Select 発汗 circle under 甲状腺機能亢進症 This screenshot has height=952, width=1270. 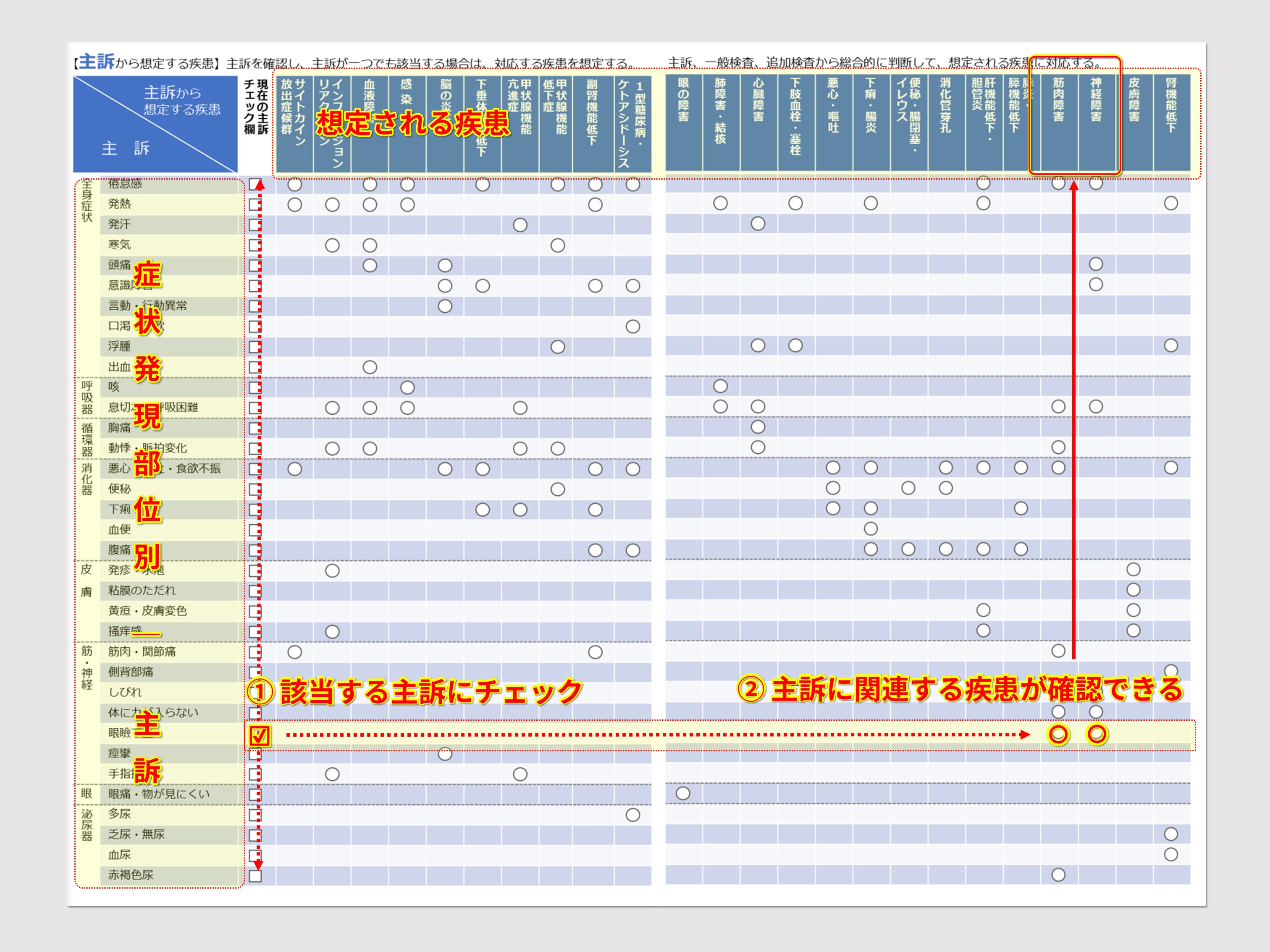coord(520,225)
